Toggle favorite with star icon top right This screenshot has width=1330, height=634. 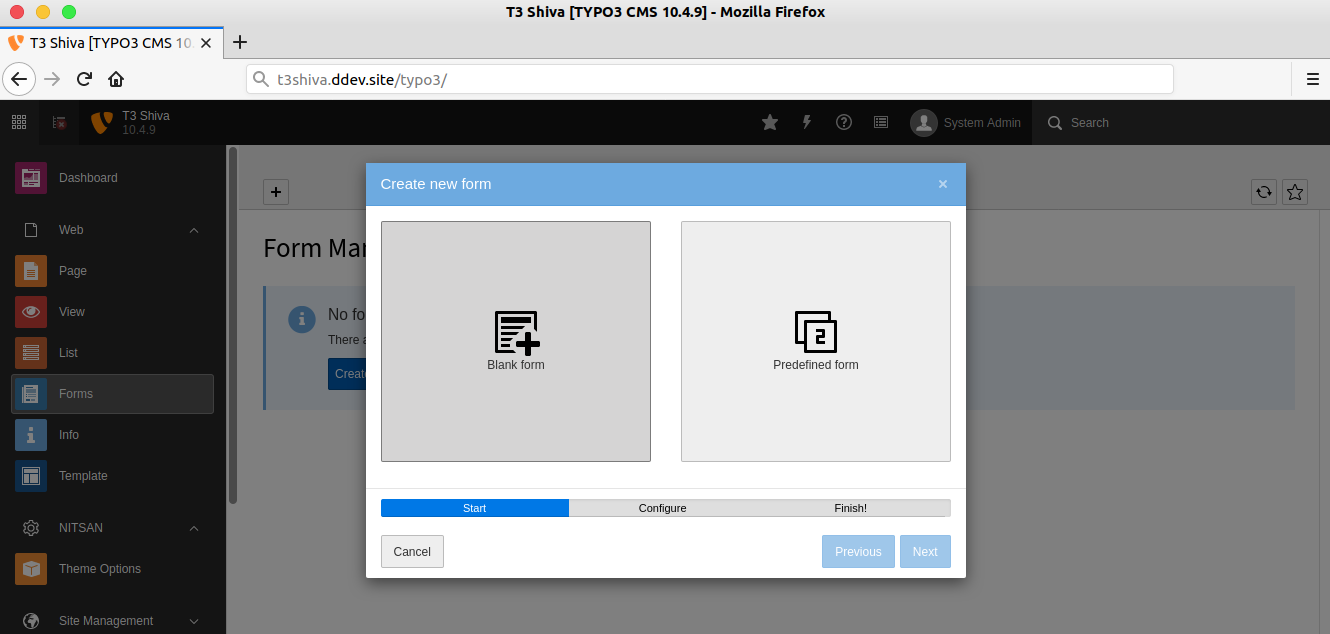pyautogui.click(x=1295, y=192)
